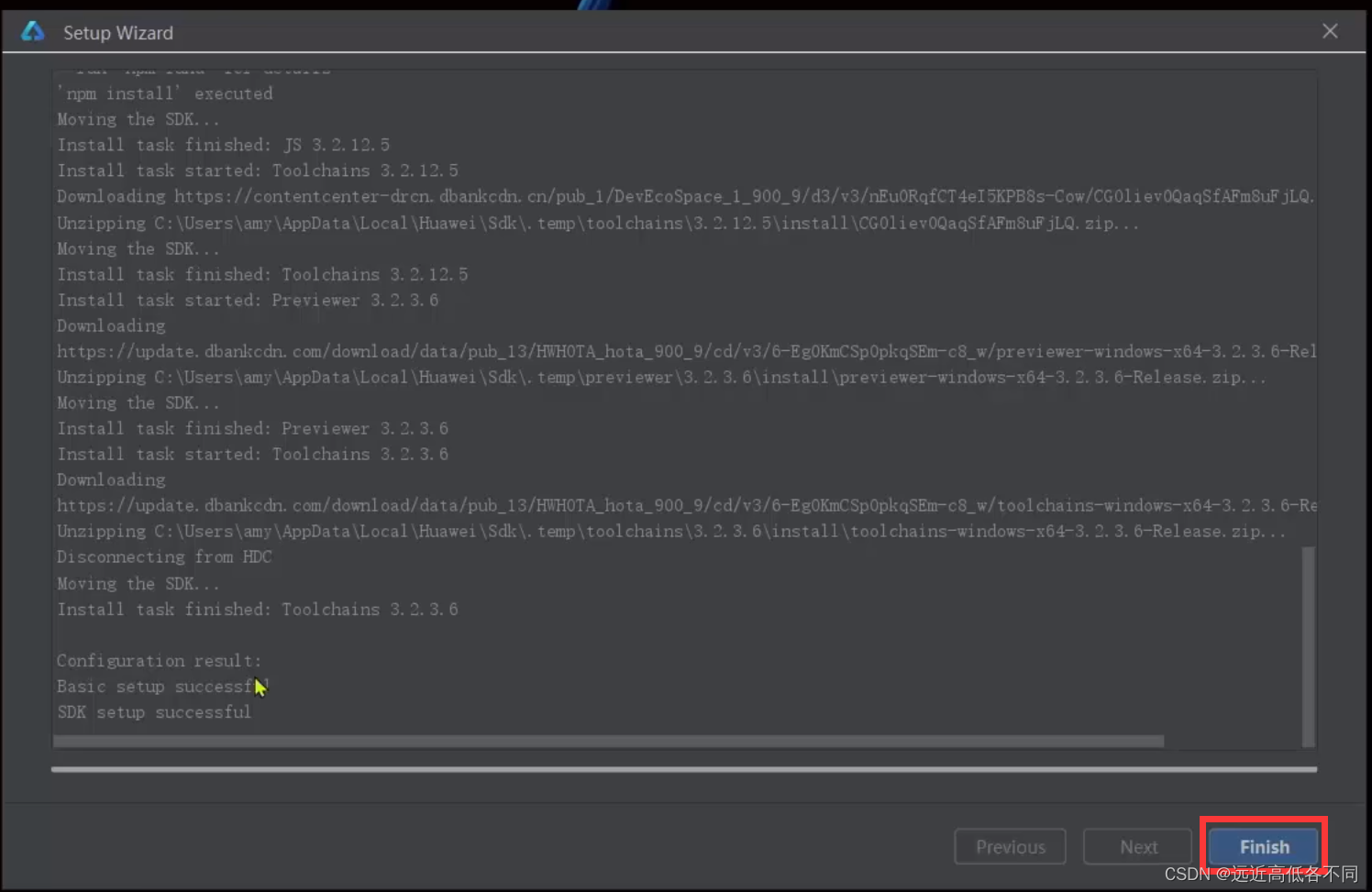The height and width of the screenshot is (892, 1372).
Task: Click the vertical scrollbar of the log
Action: 1309,645
